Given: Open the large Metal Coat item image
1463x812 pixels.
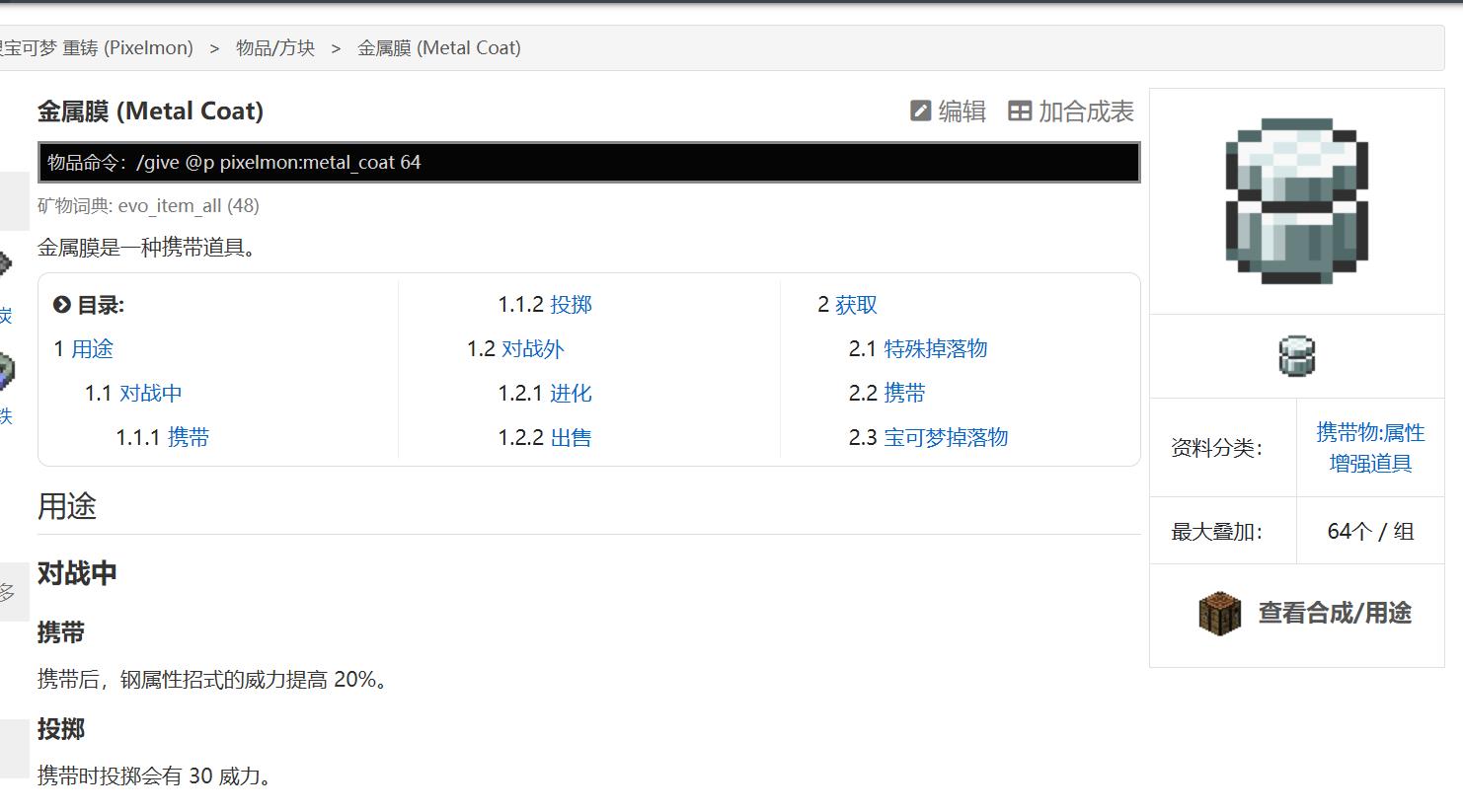Looking at the screenshot, I should [1297, 201].
